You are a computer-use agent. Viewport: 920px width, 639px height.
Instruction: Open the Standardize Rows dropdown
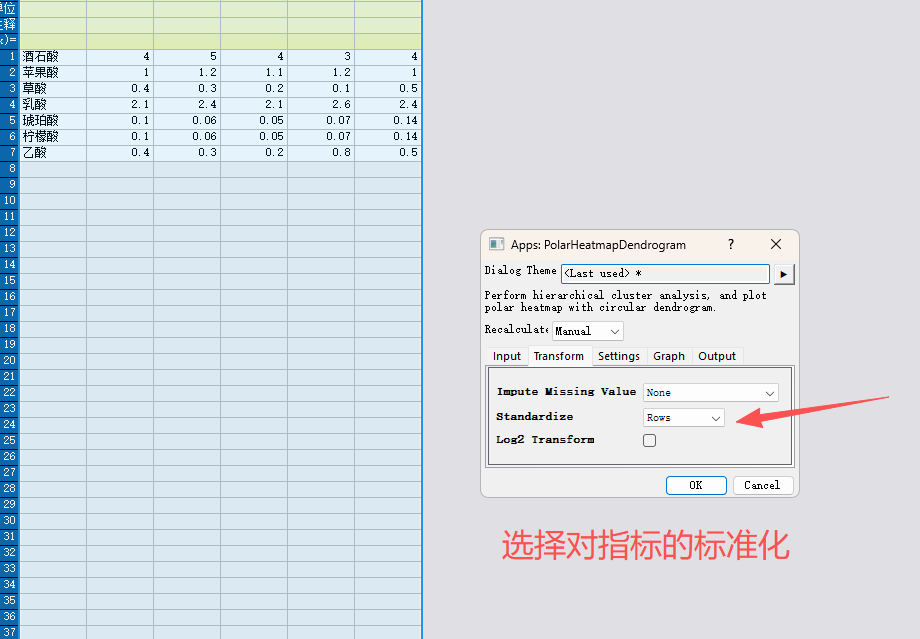(684, 418)
